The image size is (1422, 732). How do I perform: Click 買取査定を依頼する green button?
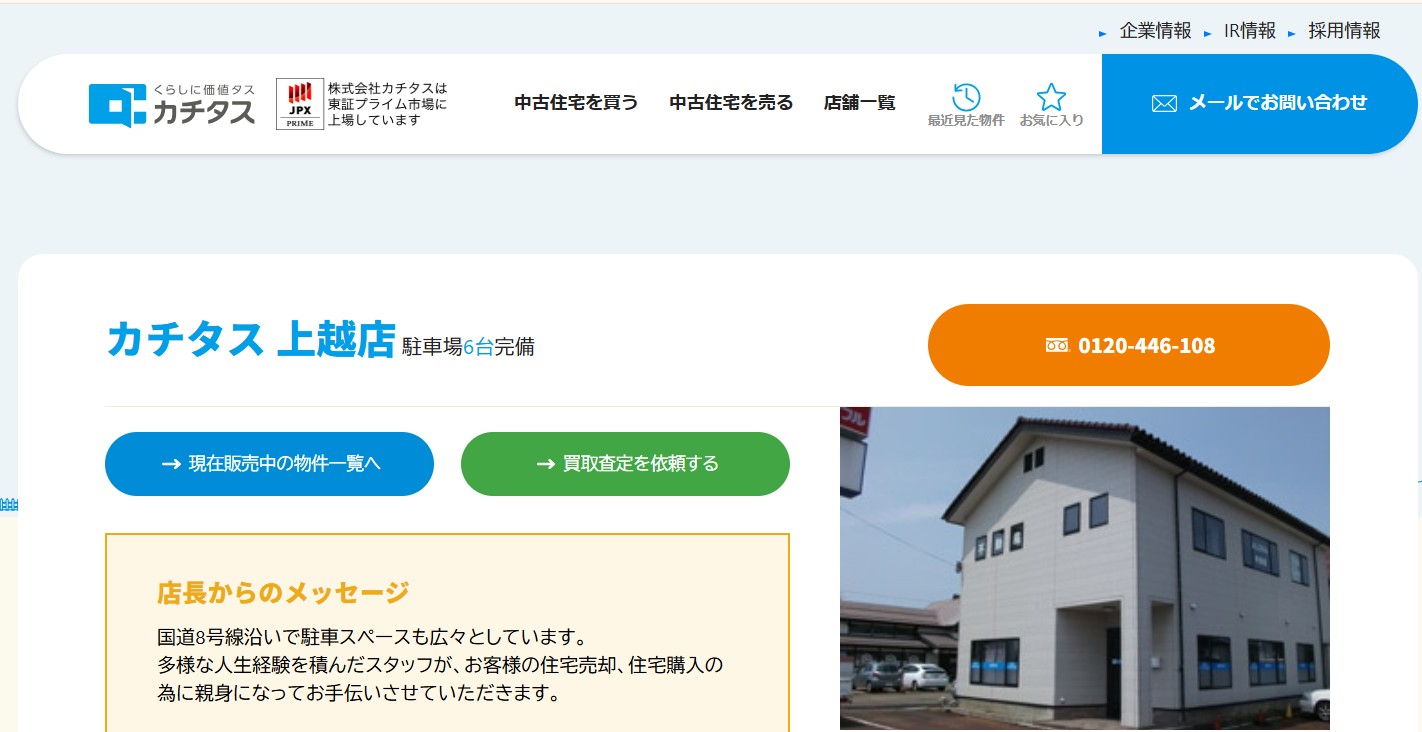625,464
